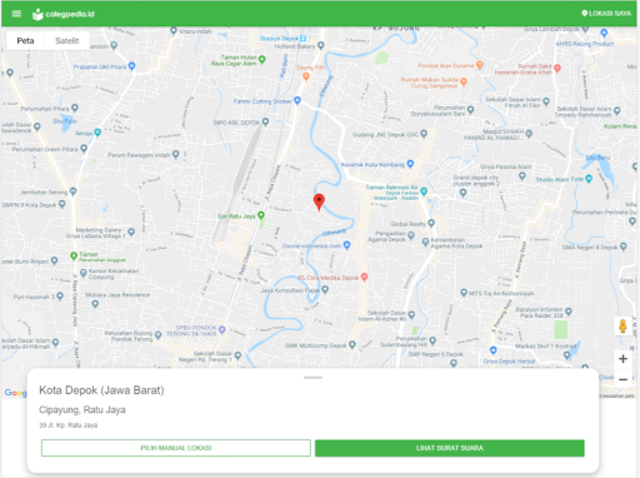
Task: Click the PILIH MANUAL LOKASI button
Action: (176, 448)
